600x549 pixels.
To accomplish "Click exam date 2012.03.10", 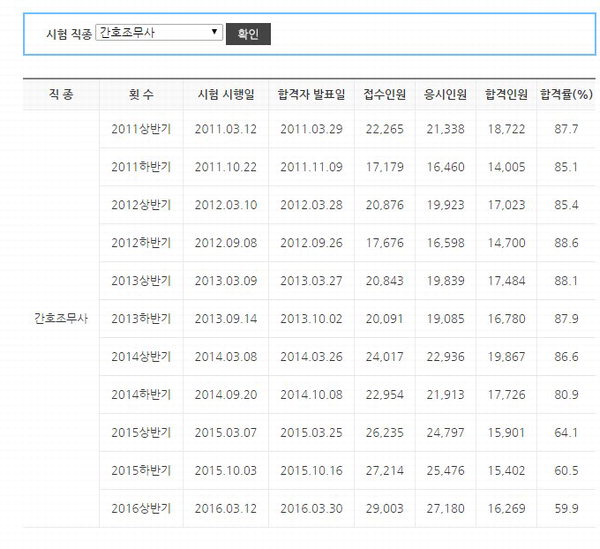I will click(226, 205).
